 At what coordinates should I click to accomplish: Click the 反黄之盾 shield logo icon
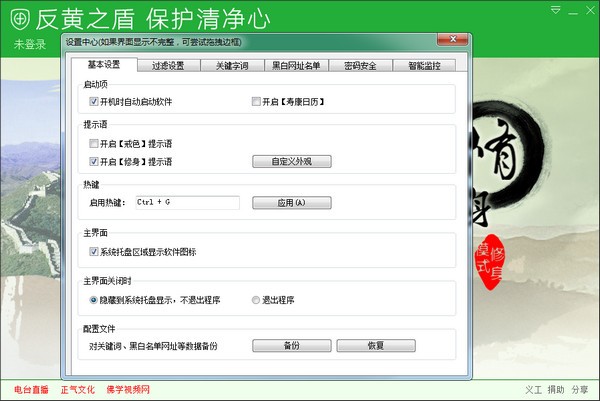[x=18, y=18]
